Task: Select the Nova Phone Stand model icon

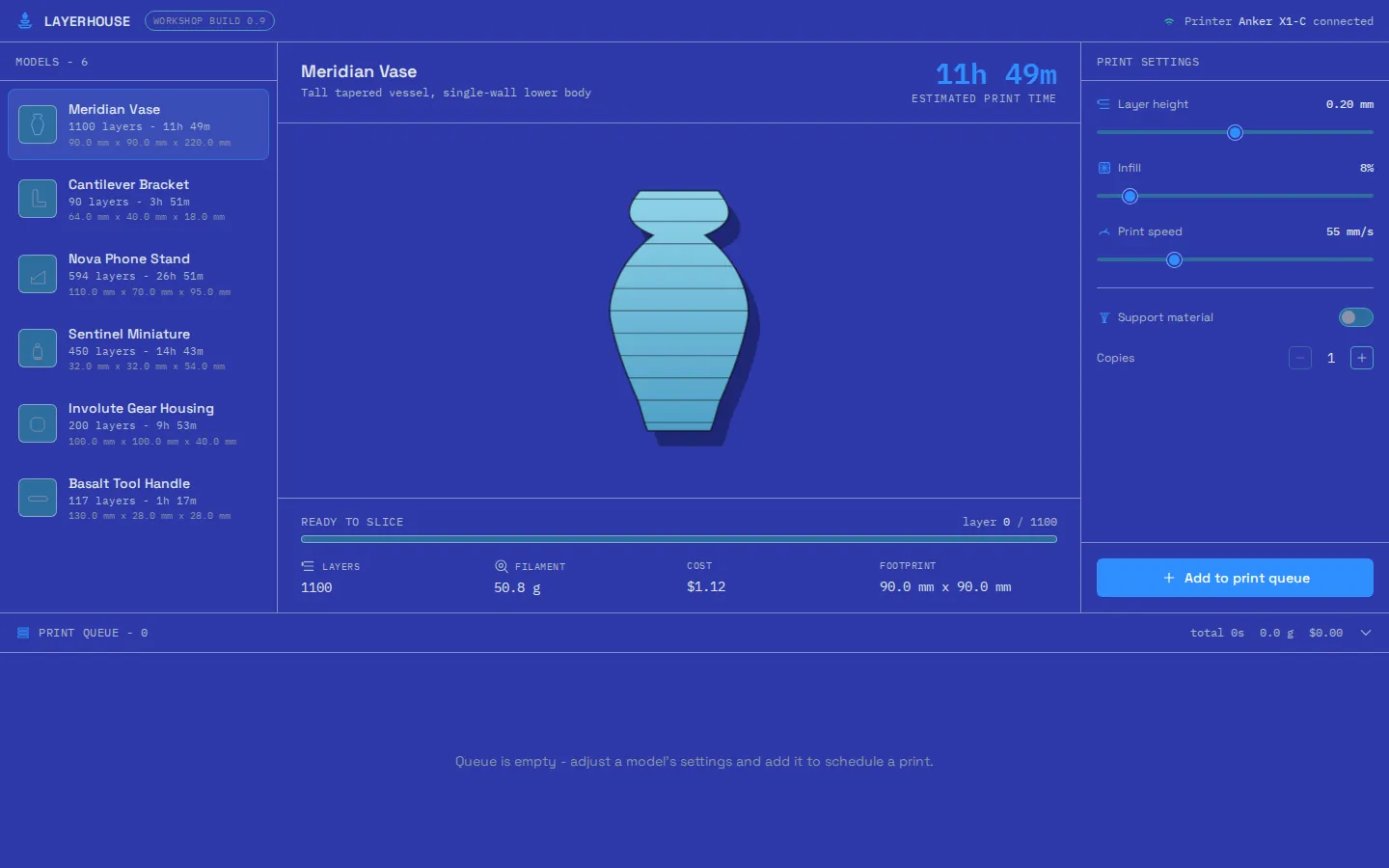Action: [38, 274]
